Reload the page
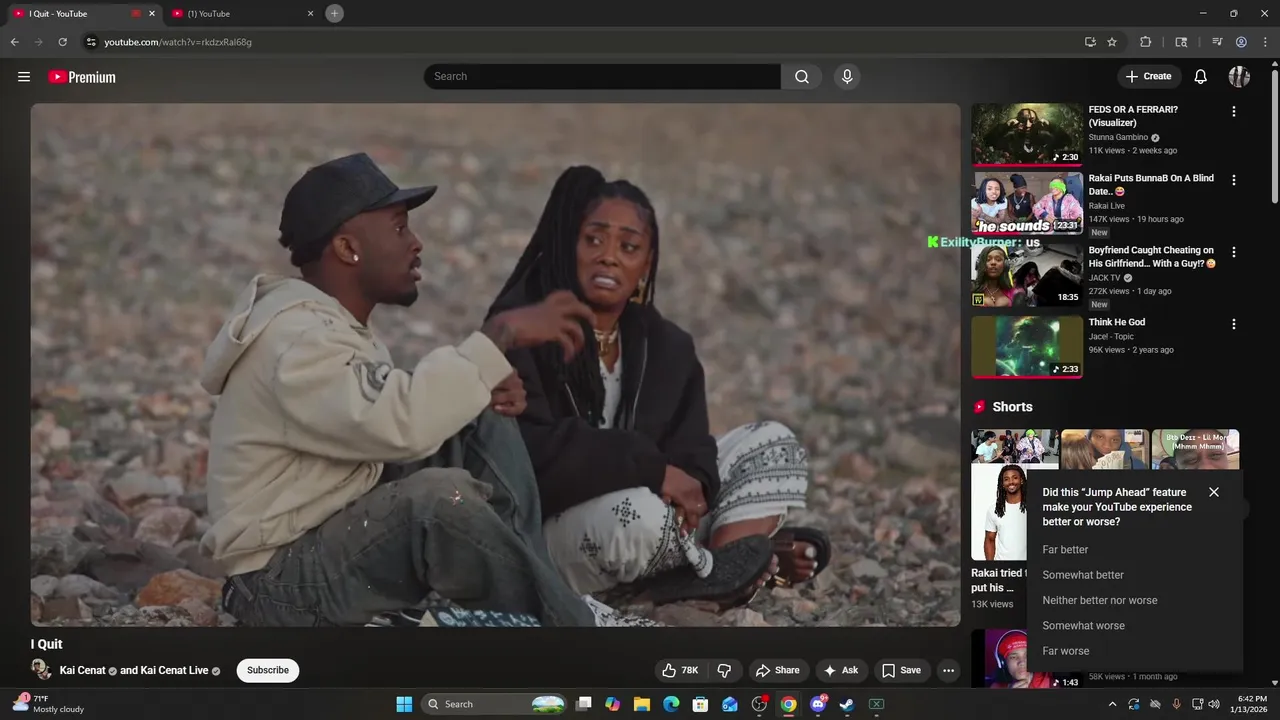Screen dimensions: 1280x720 [x=62, y=42]
